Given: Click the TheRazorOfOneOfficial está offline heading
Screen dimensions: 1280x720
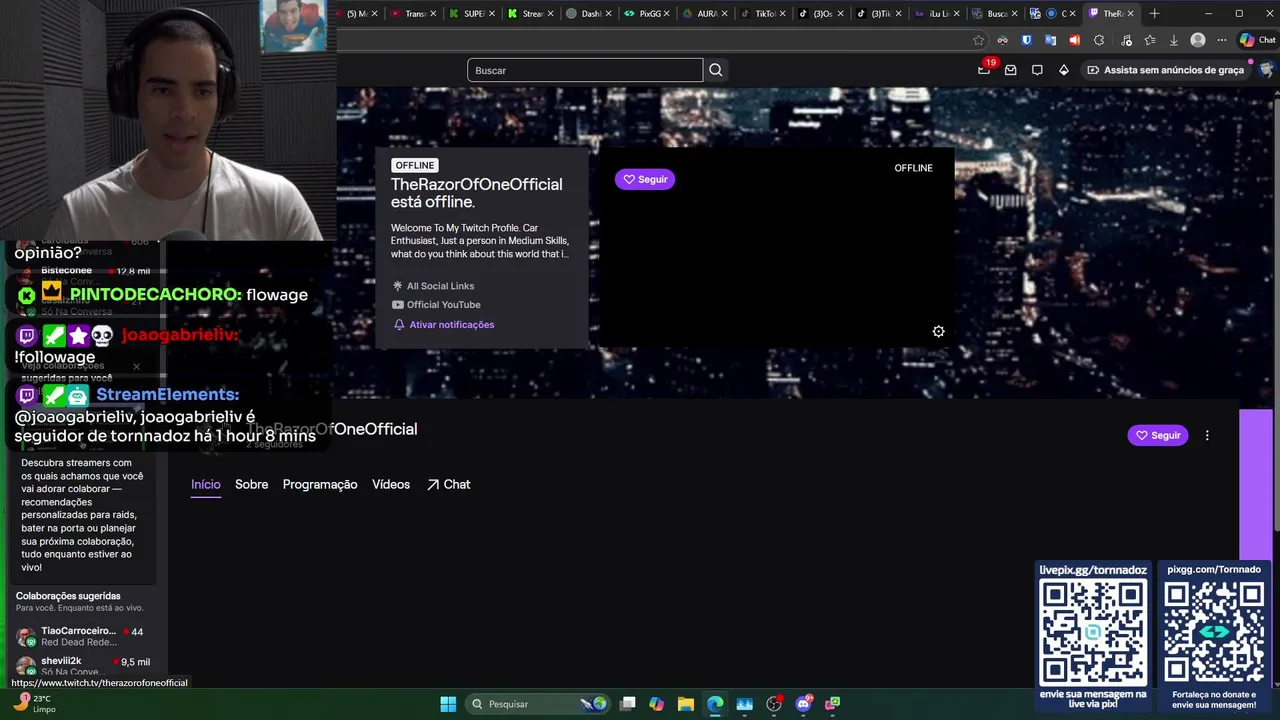Looking at the screenshot, I should coord(476,193).
